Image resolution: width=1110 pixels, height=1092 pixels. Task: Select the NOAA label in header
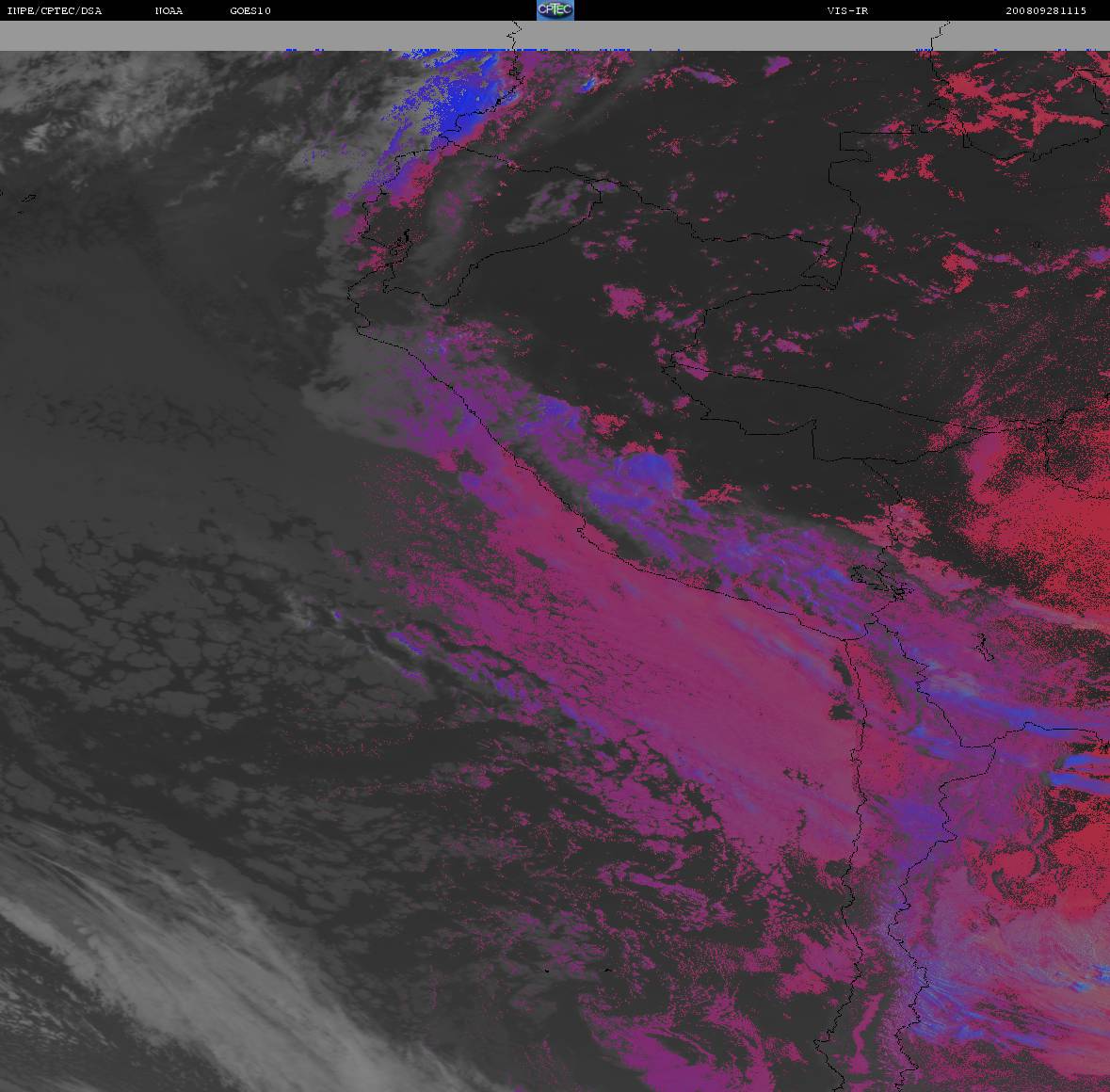pyautogui.click(x=169, y=10)
